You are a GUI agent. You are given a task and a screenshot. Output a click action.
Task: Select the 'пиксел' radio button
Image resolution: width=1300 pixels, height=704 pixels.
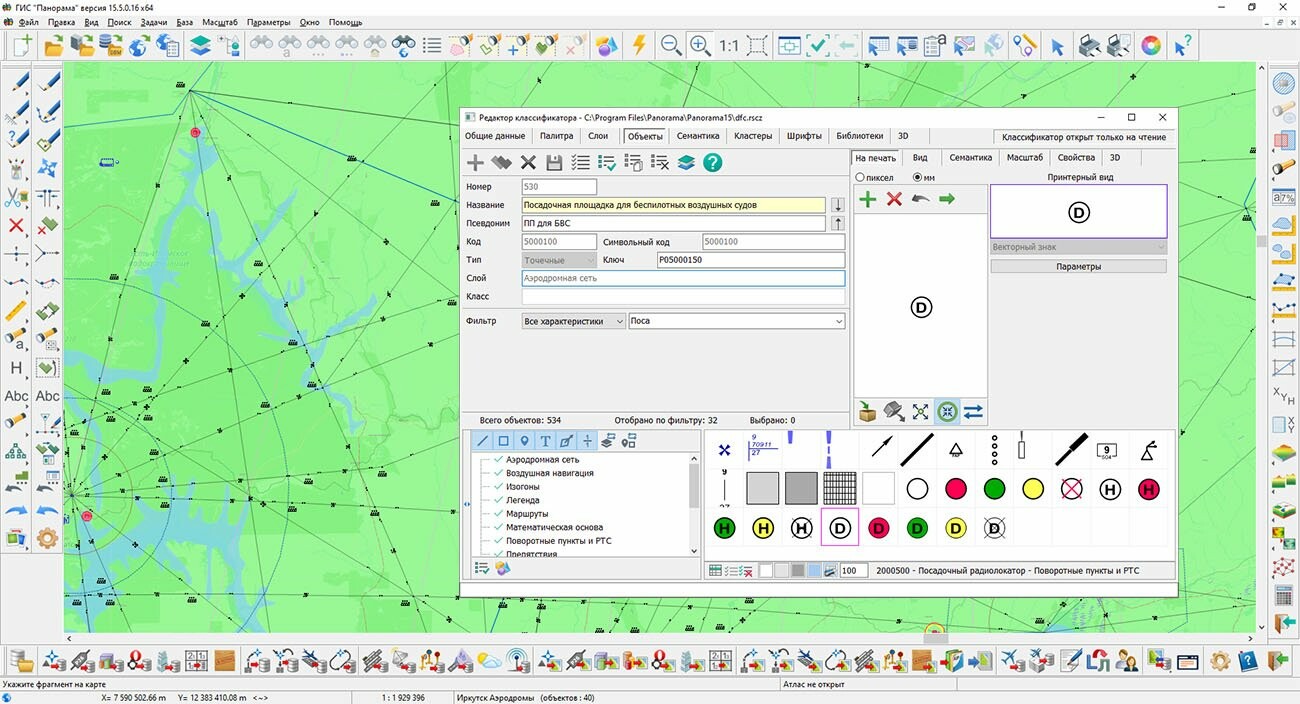pyautogui.click(x=860, y=178)
